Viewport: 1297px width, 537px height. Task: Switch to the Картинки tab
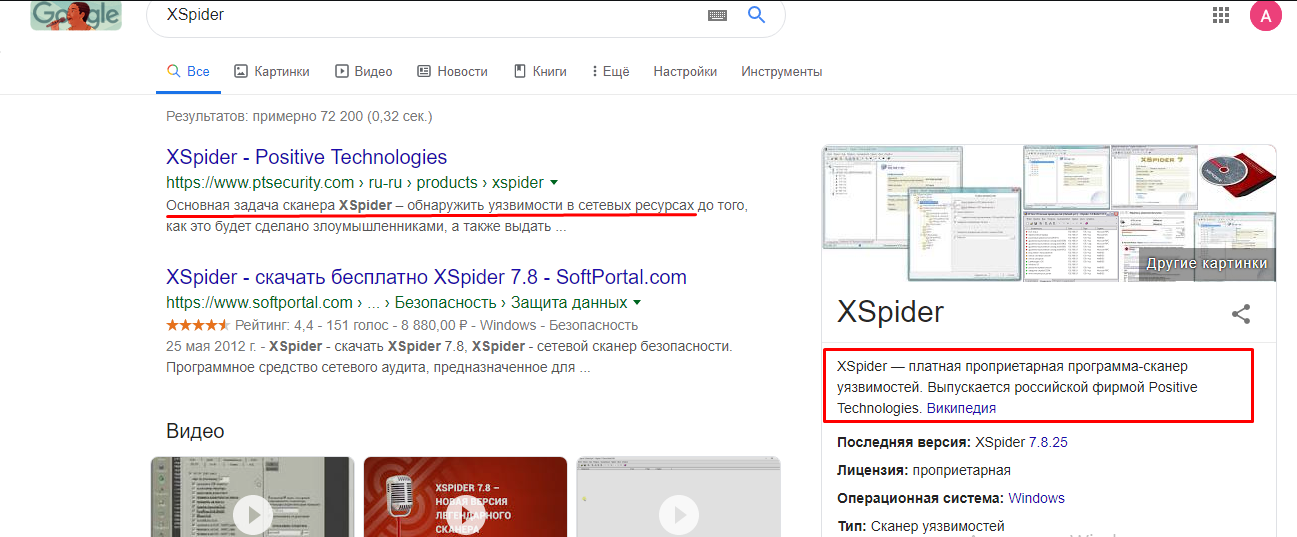pyautogui.click(x=271, y=72)
